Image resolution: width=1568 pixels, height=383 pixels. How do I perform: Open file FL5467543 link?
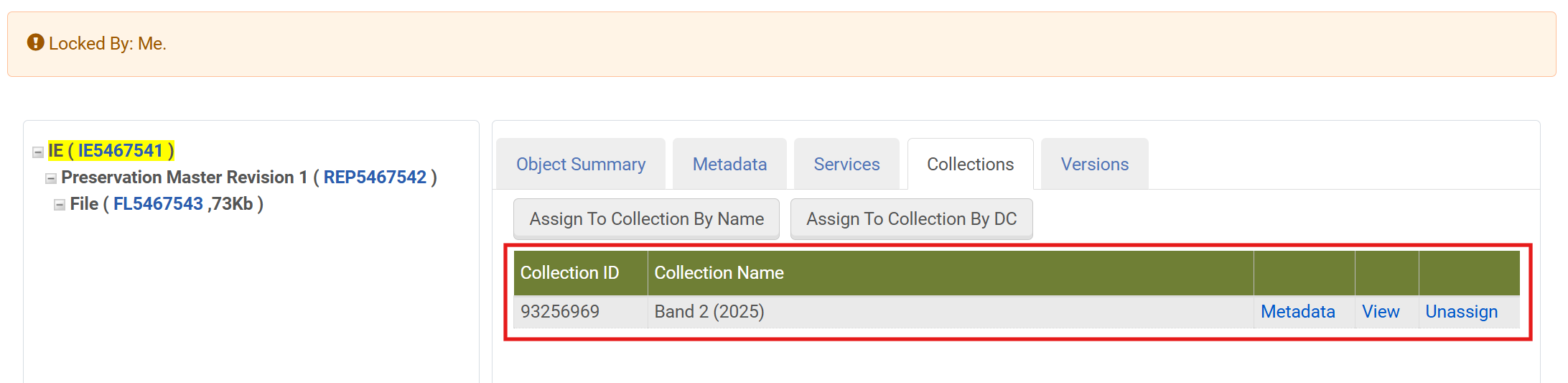pos(158,204)
